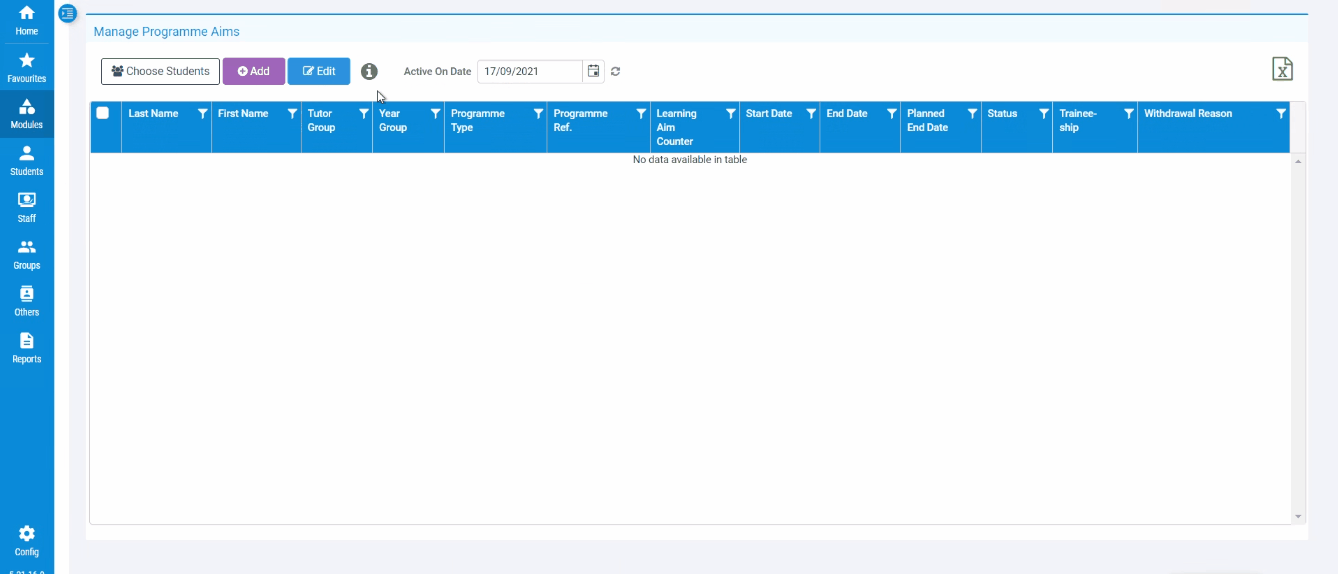
Task: Click the table scrollbar down arrow
Action: (1298, 516)
